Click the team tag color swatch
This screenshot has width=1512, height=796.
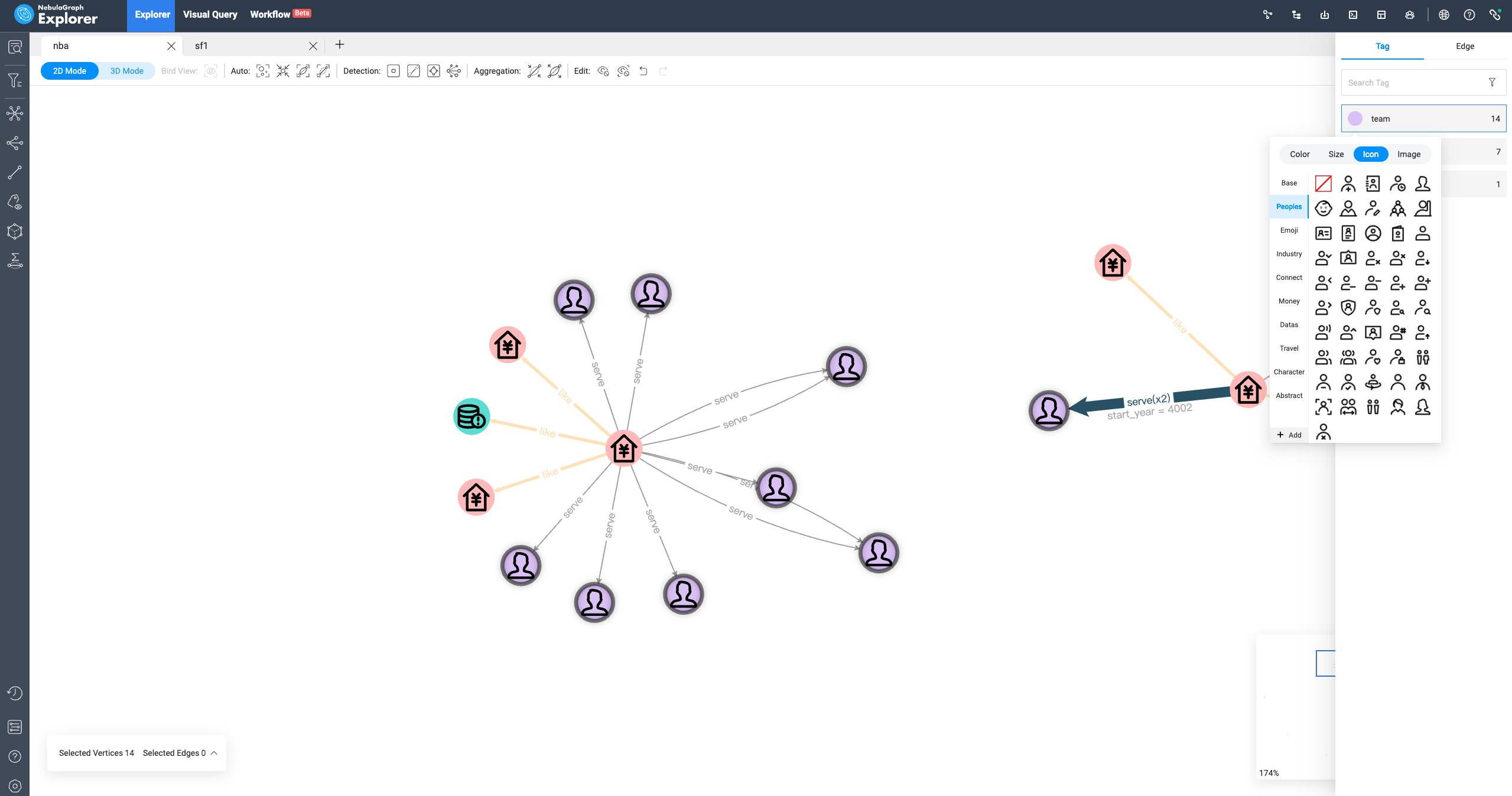pyautogui.click(x=1355, y=118)
